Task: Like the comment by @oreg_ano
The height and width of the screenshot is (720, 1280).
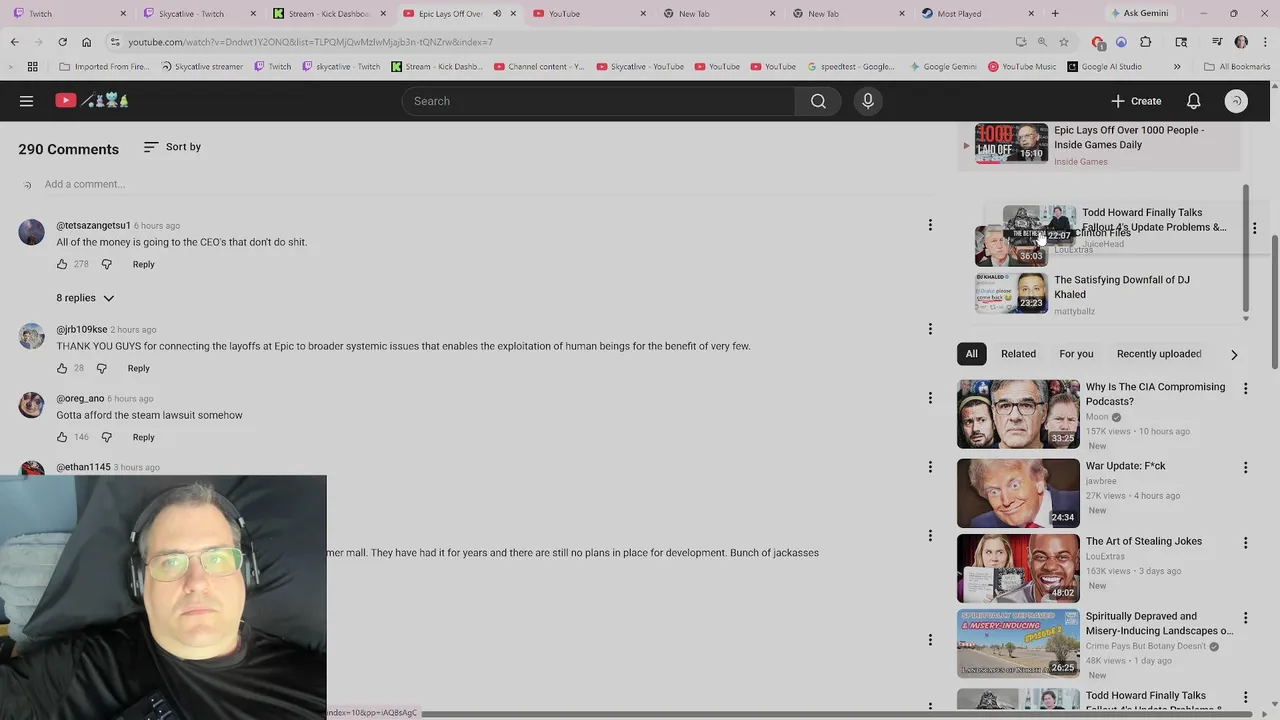Action: click(x=62, y=437)
